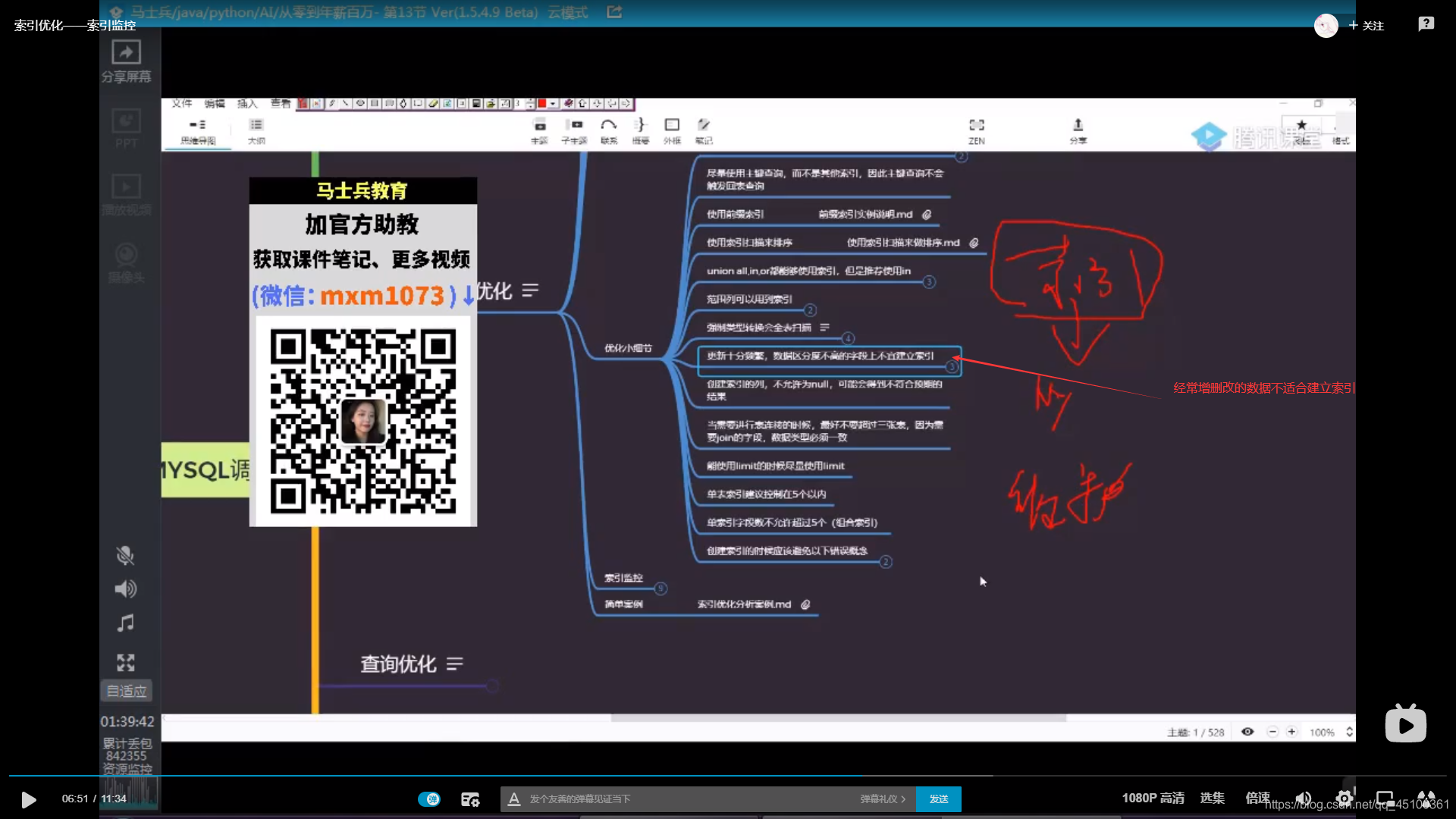Select the 简单案例 node
Image resolution: width=1456 pixels, height=819 pixels.
click(x=623, y=604)
